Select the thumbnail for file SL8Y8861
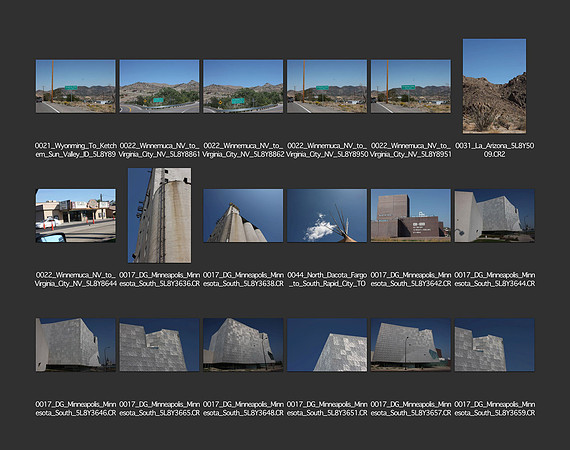The image size is (570, 450). point(159,87)
